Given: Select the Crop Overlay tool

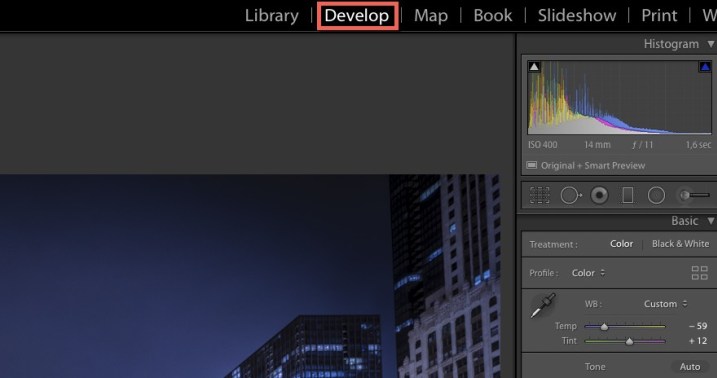Looking at the screenshot, I should tap(540, 195).
